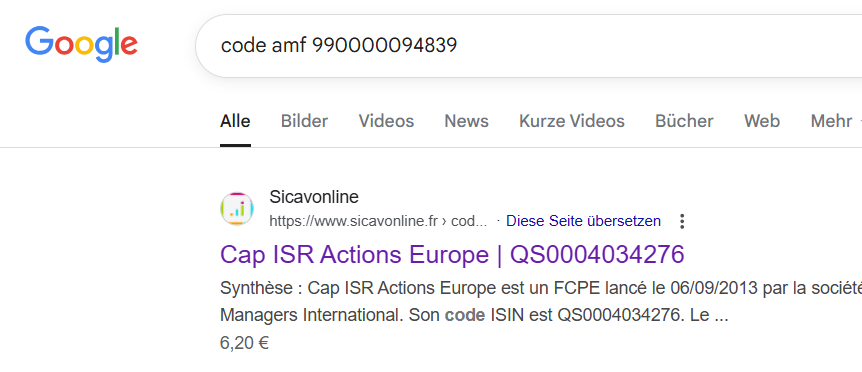Open the Bücher search tab
This screenshot has width=862, height=372.
[x=684, y=121]
